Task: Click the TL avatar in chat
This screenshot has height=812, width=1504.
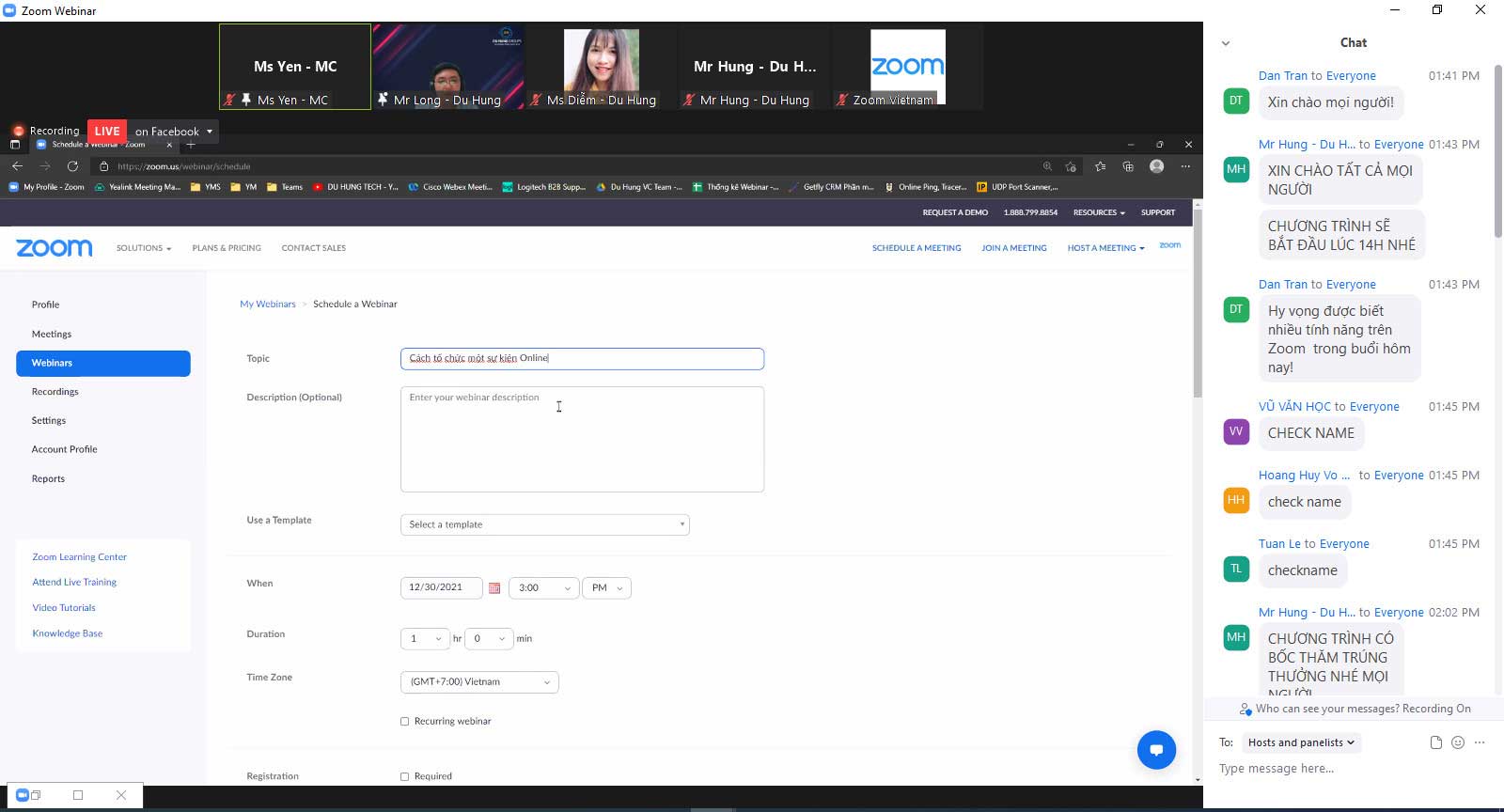Action: pos(1236,569)
